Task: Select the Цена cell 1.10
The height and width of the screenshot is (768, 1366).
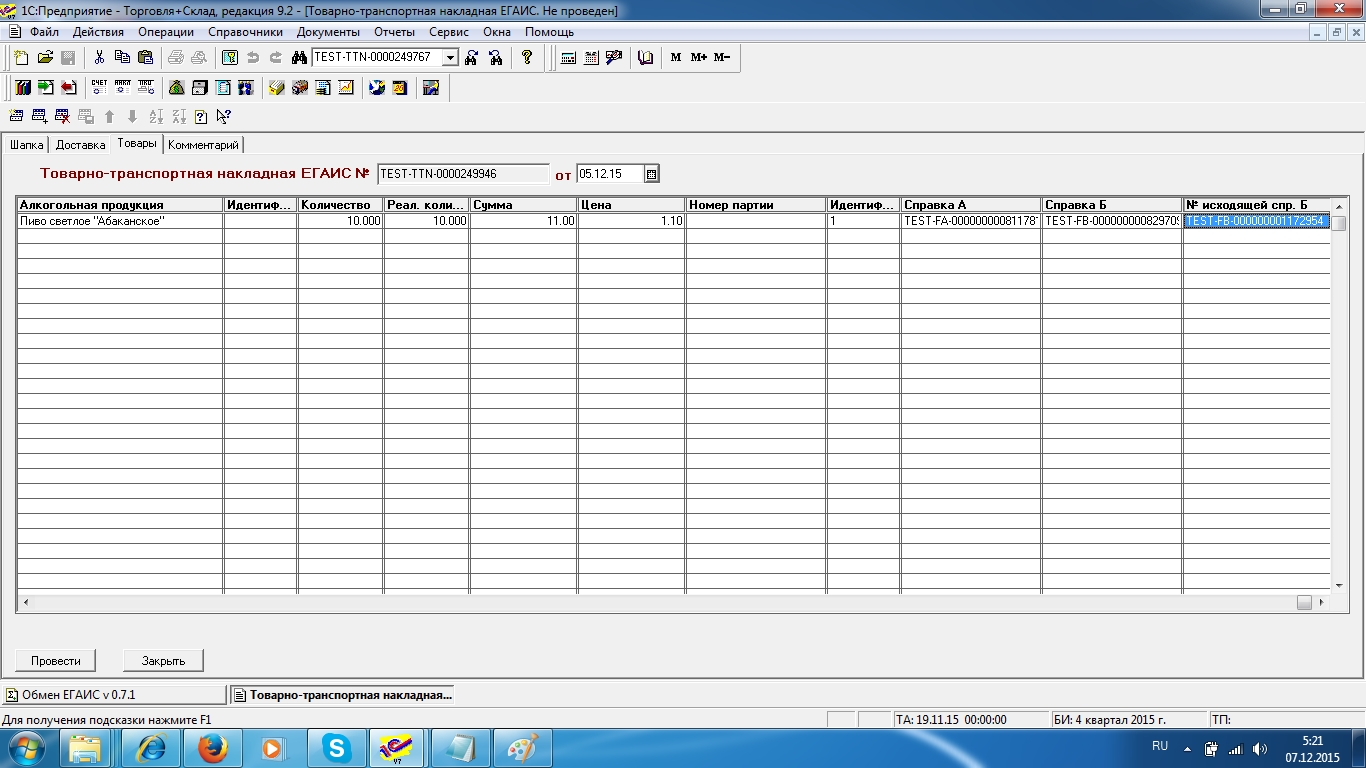Action: click(631, 221)
